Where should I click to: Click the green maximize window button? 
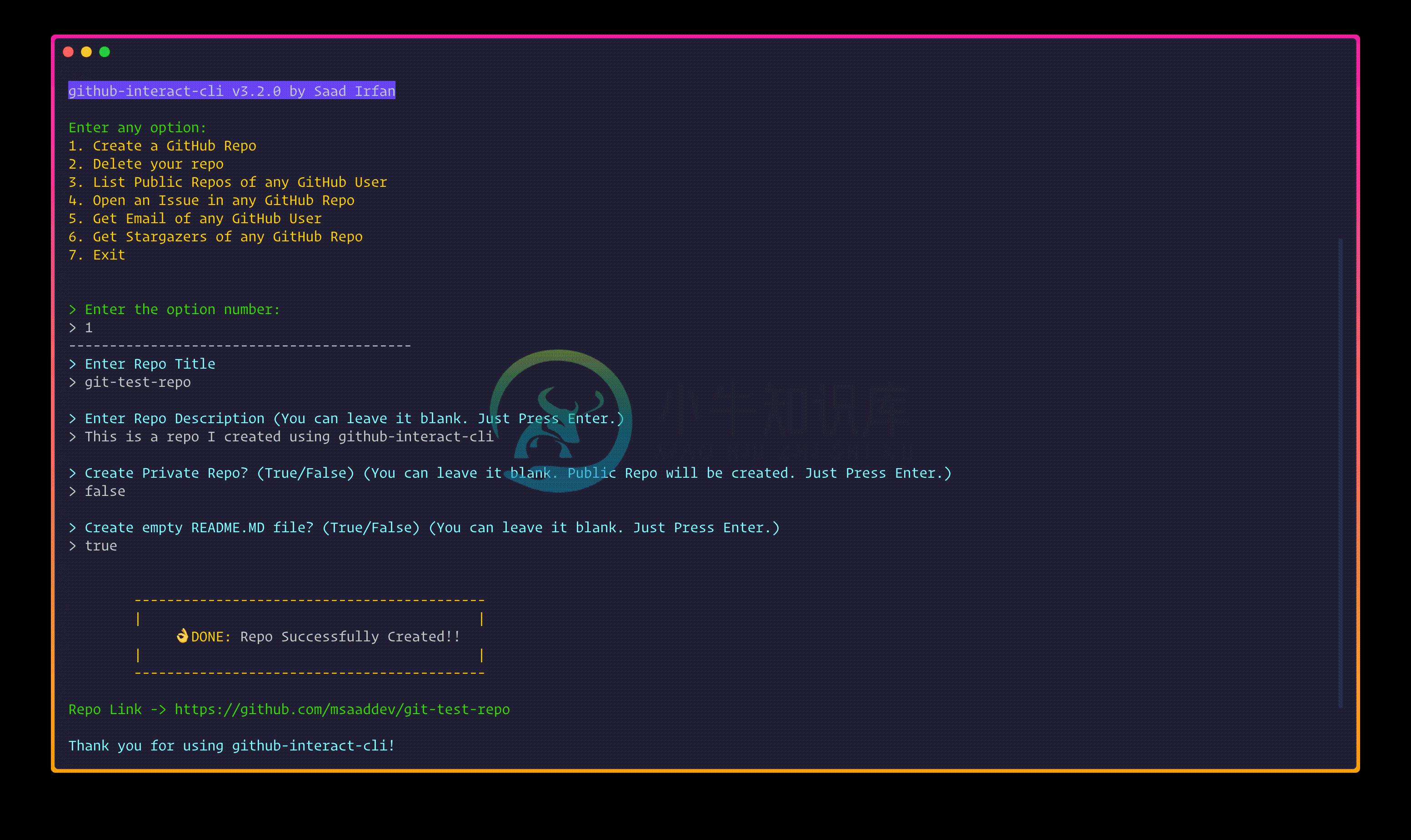(x=105, y=52)
